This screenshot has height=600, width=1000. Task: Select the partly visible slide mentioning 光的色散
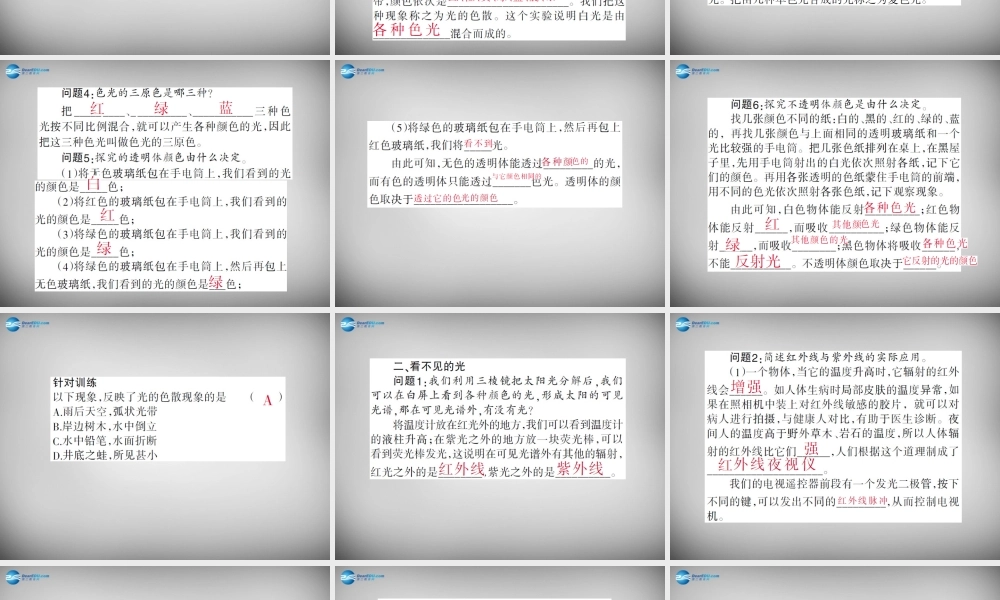coord(499,27)
